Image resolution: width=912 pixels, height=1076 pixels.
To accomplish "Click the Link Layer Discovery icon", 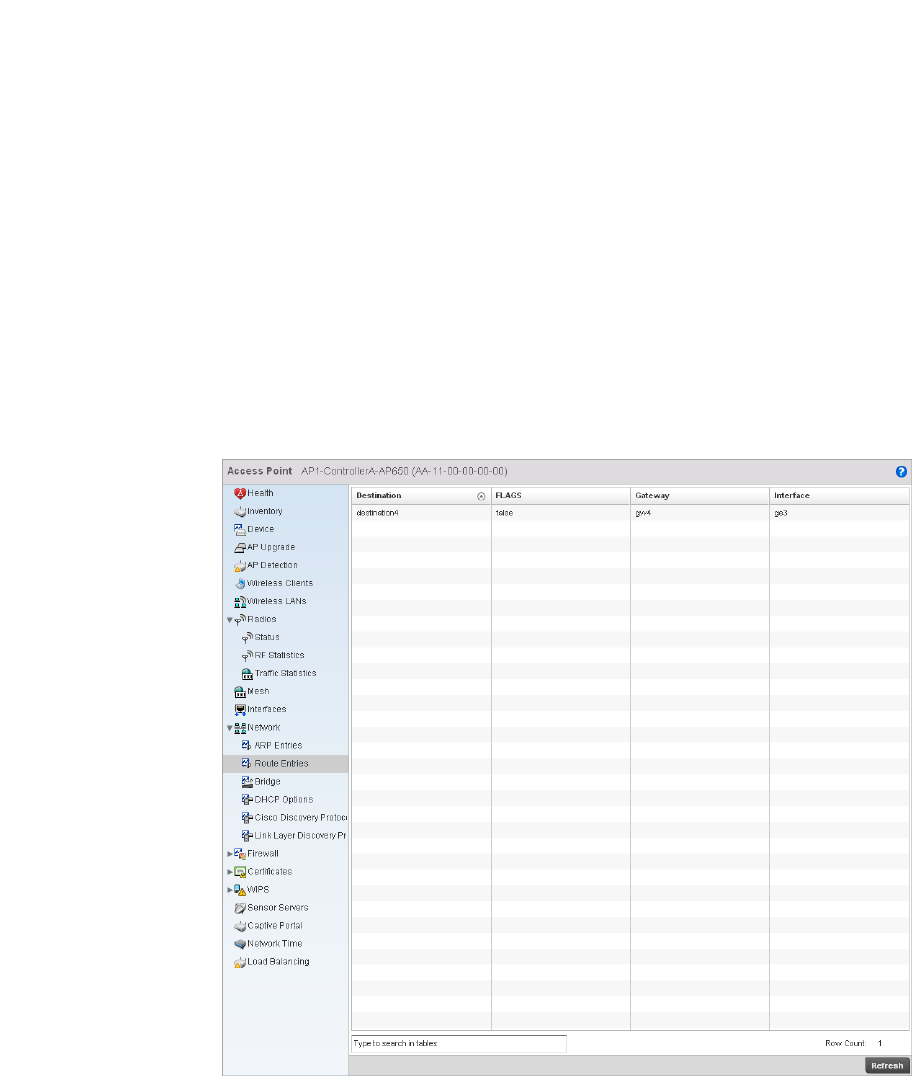I will pyautogui.click(x=247, y=836).
